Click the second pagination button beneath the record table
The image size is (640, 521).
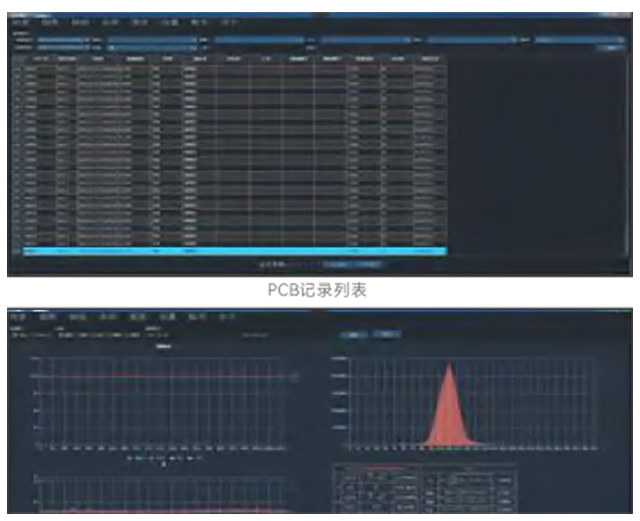(368, 264)
